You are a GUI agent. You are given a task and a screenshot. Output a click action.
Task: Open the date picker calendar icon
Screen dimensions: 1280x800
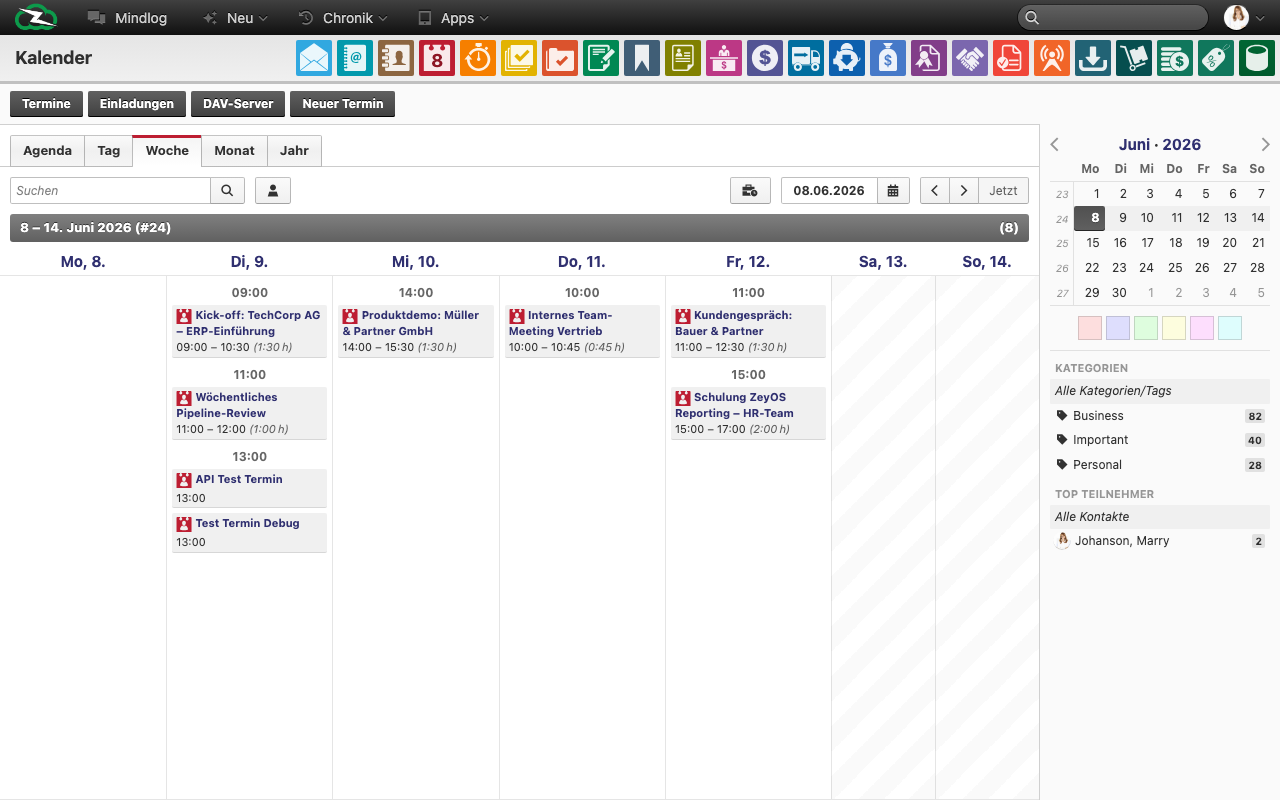[893, 190]
